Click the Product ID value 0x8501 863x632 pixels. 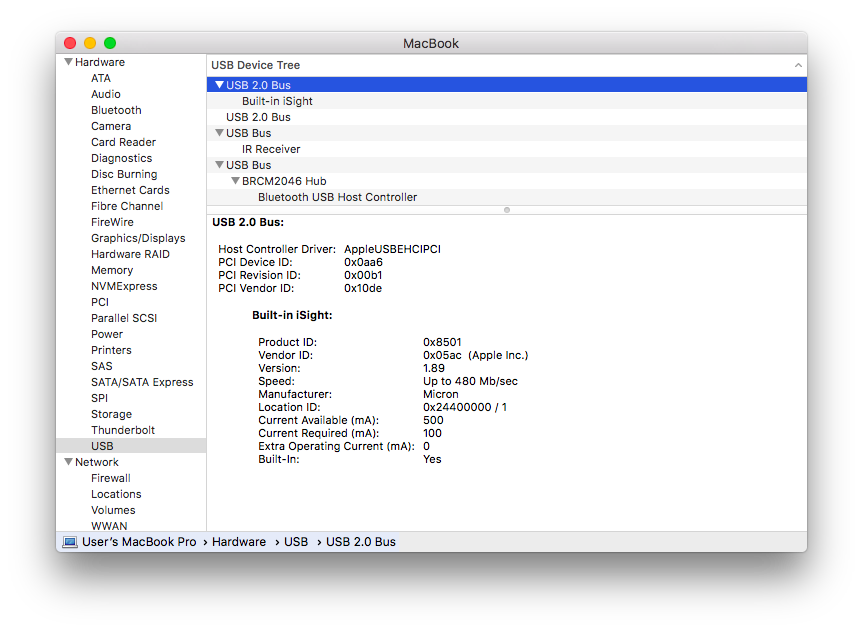pyautogui.click(x=442, y=342)
